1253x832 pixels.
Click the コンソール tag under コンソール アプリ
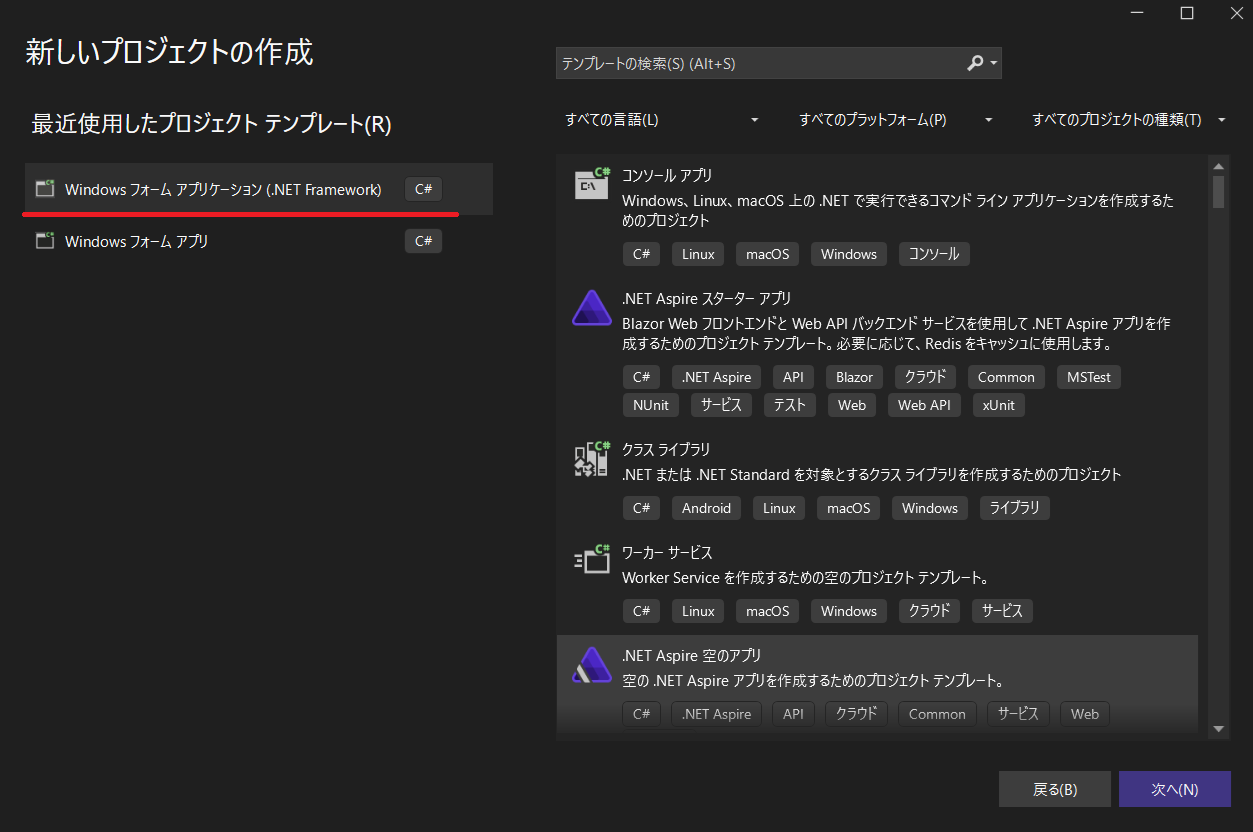click(933, 253)
